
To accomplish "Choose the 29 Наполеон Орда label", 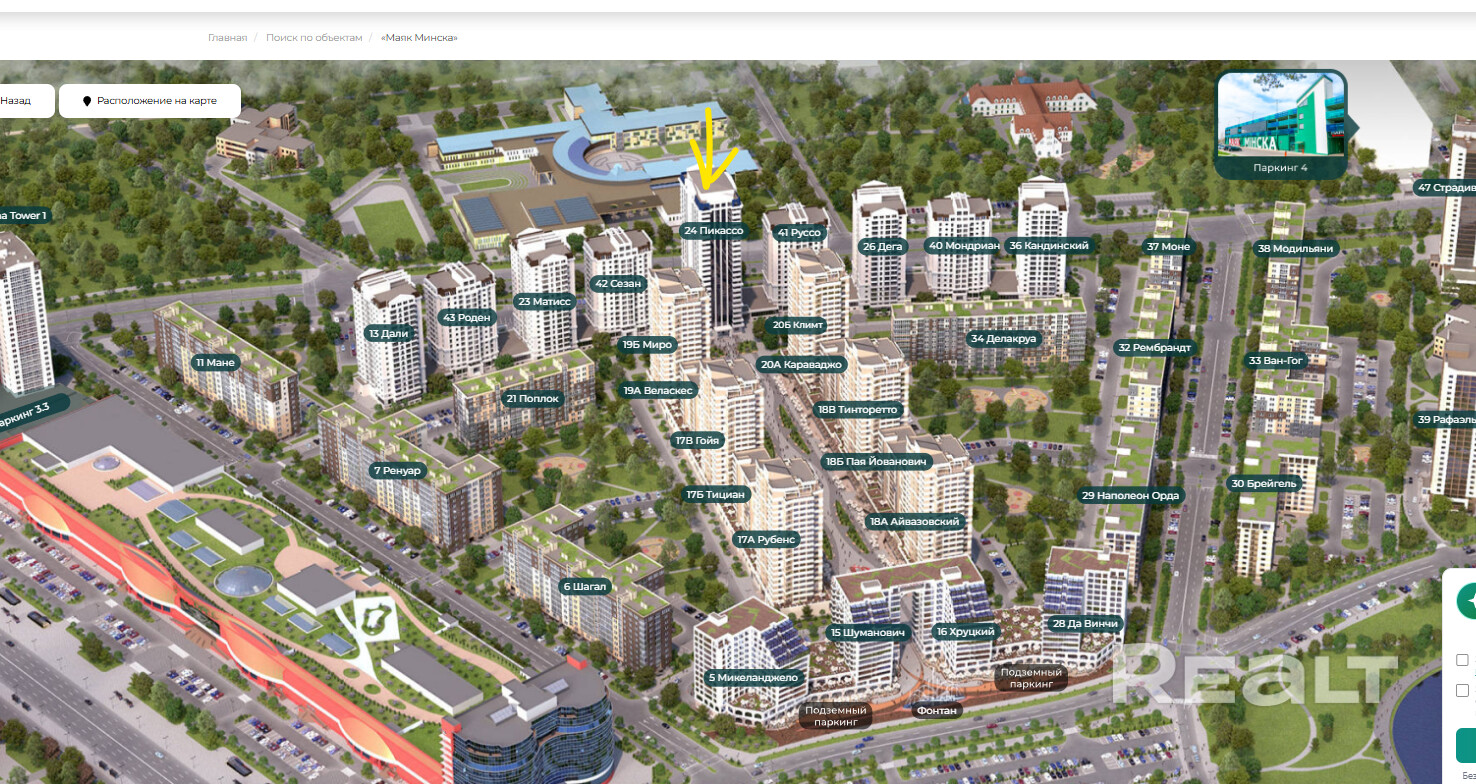I will [1130, 495].
